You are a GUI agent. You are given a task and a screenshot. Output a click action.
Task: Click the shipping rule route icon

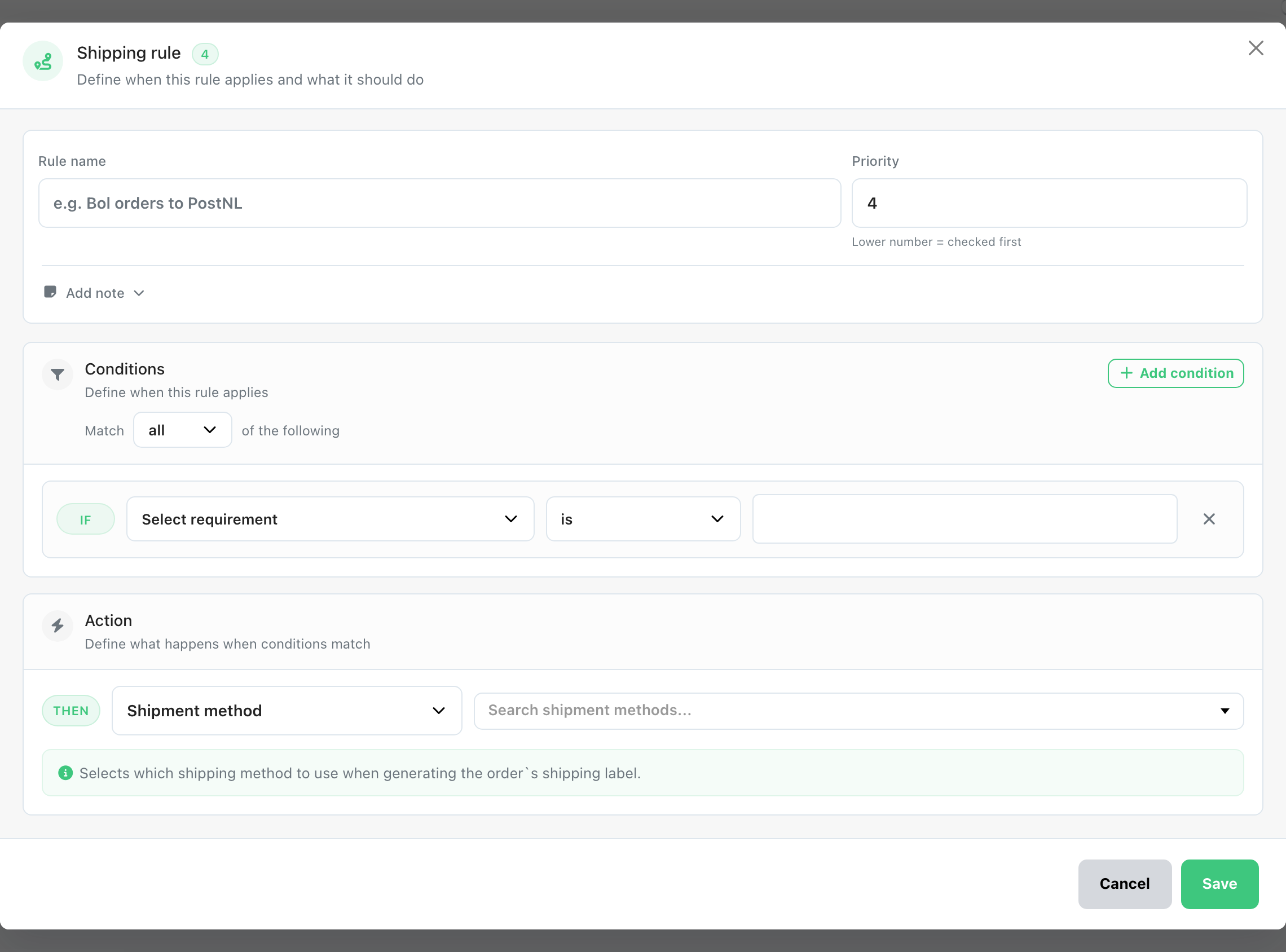coord(43,61)
